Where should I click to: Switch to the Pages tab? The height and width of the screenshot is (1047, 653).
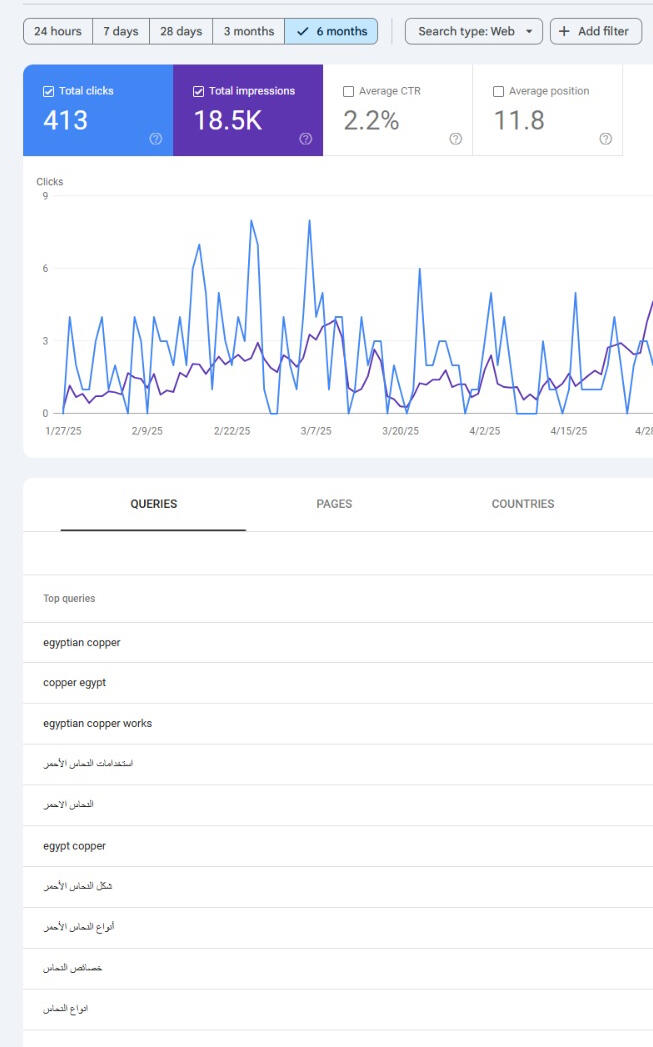click(334, 504)
